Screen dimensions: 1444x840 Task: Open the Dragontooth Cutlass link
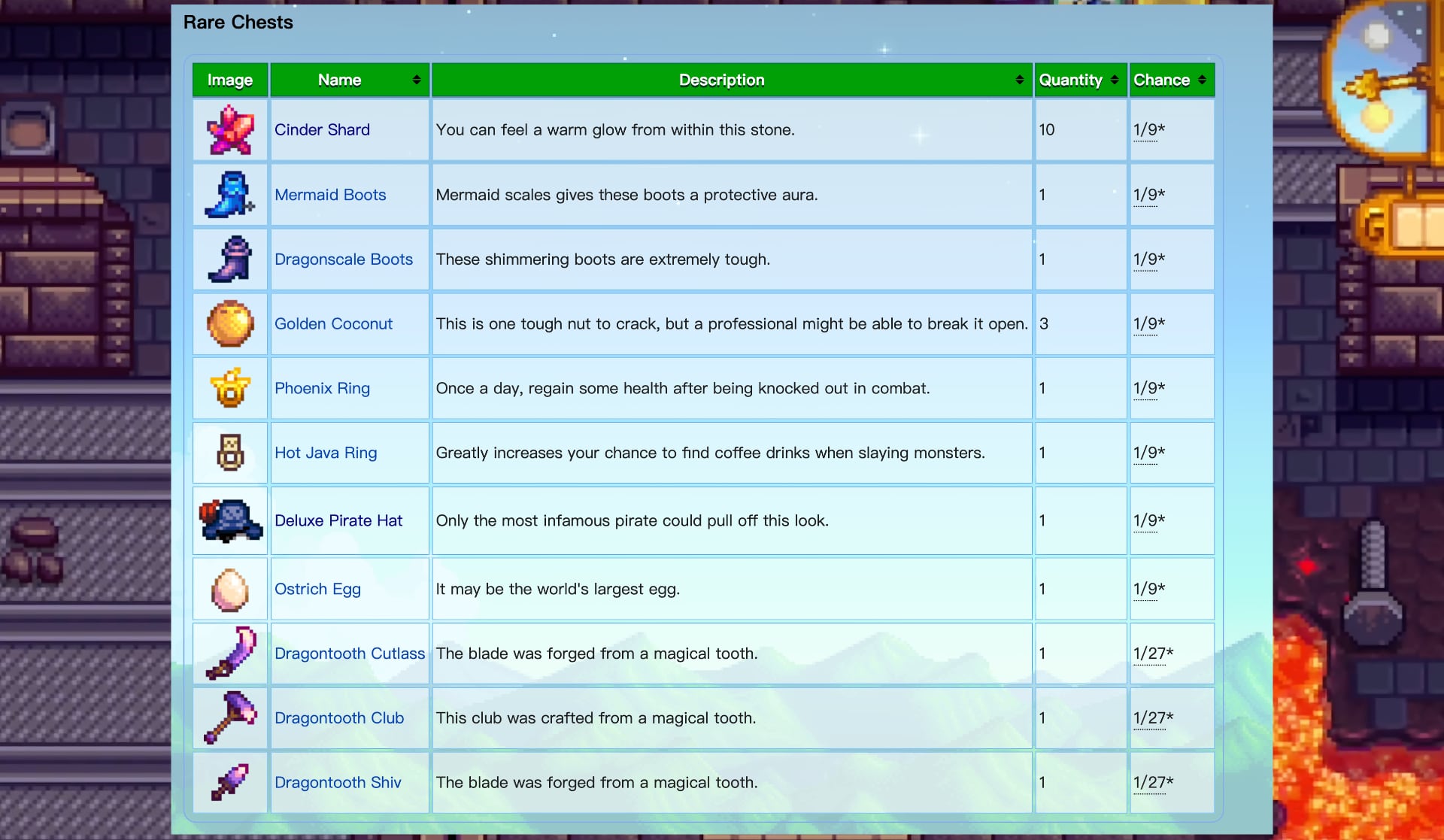click(350, 654)
